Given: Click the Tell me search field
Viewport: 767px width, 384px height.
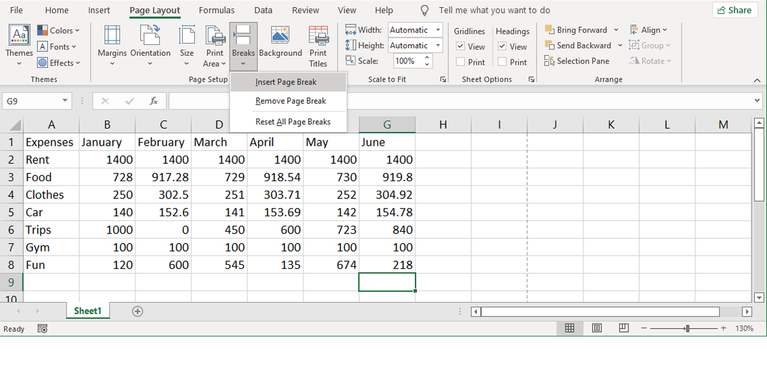Looking at the screenshot, I should pyautogui.click(x=495, y=10).
